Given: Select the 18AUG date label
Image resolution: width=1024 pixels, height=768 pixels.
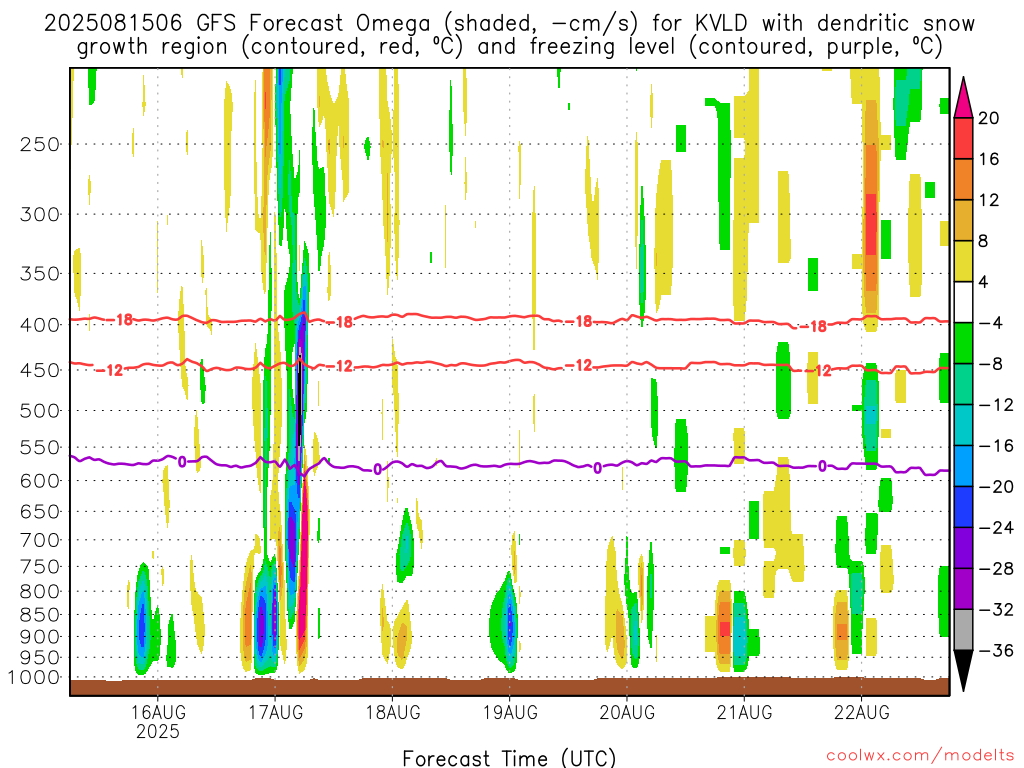Looking at the screenshot, I should point(392,712).
